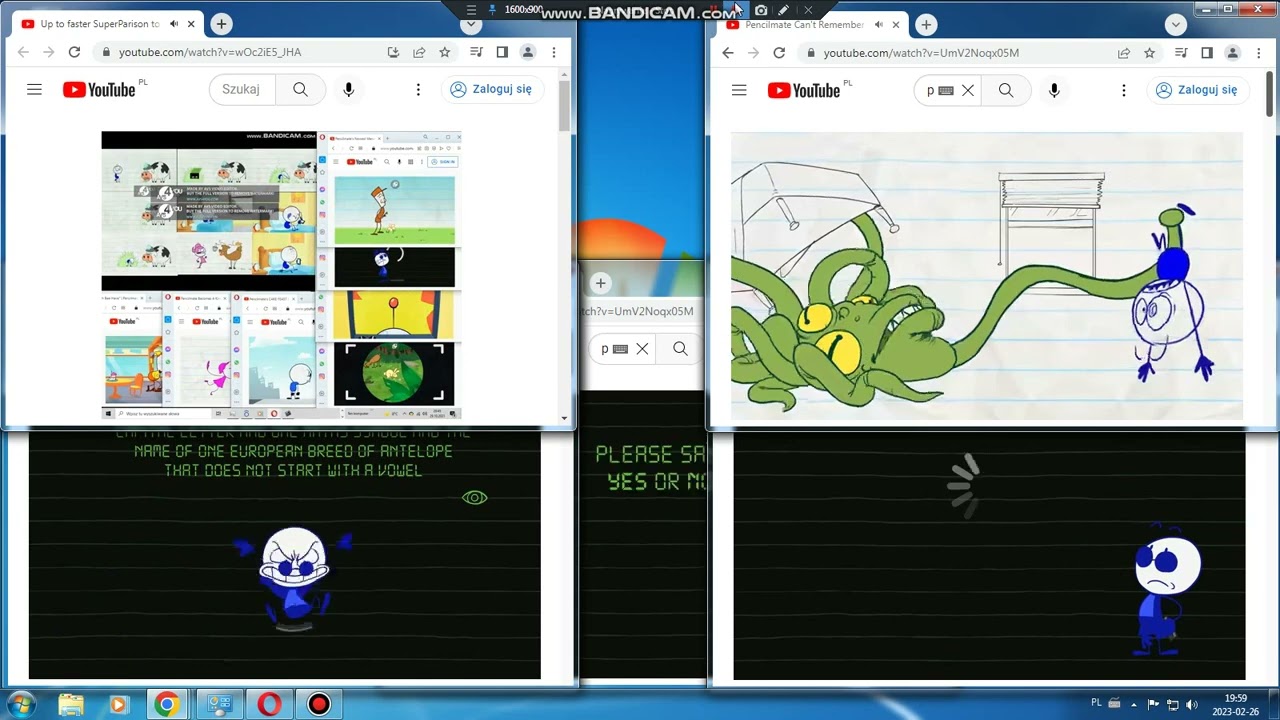Open new tab in middle background window
Image resolution: width=1280 pixels, height=720 pixels.
tap(601, 283)
